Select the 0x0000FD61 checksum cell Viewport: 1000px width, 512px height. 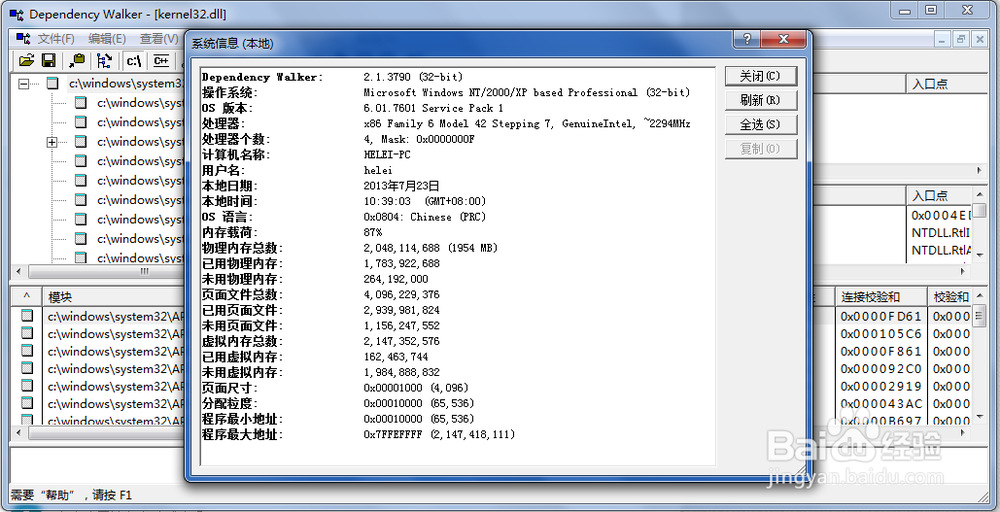point(881,316)
